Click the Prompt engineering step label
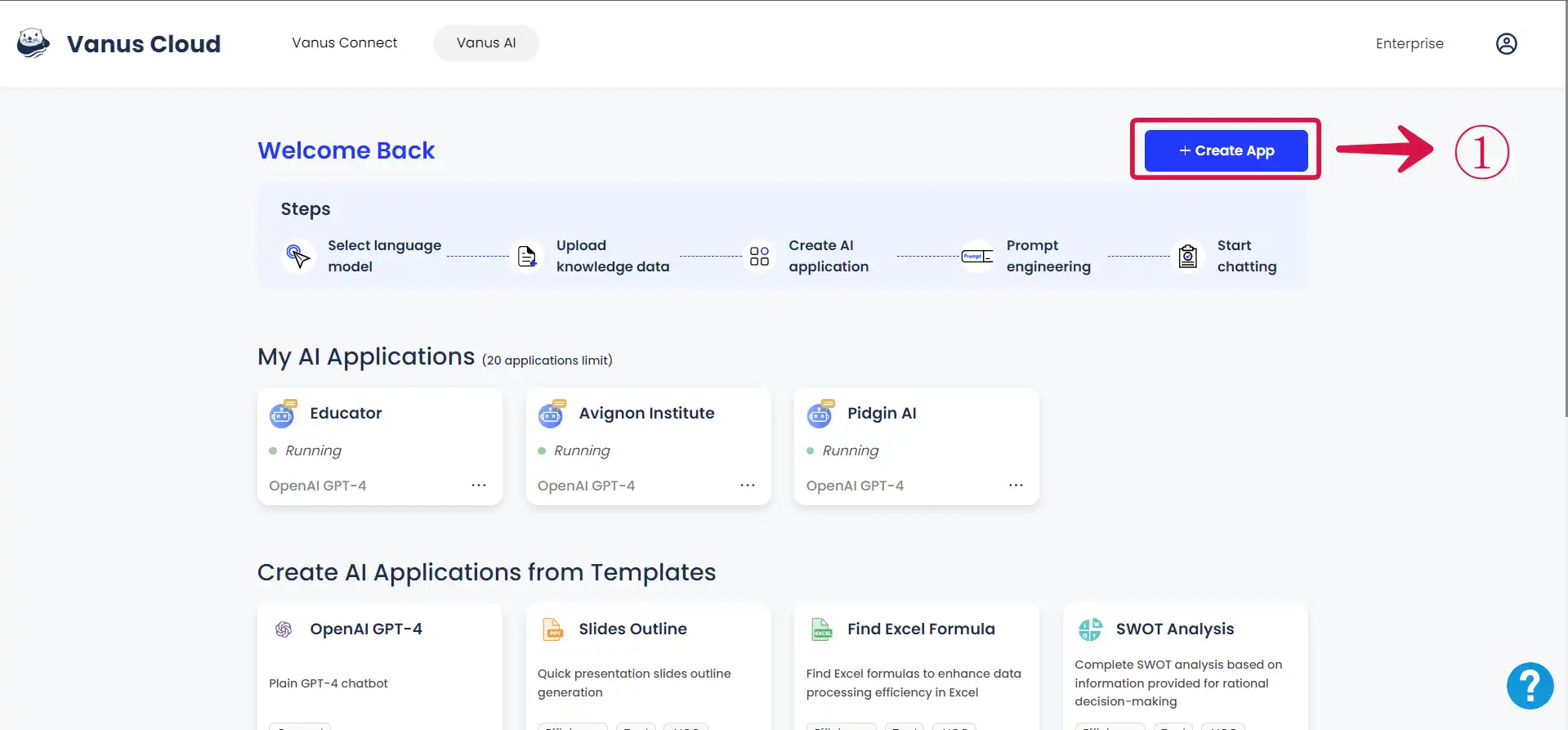 tap(1048, 256)
